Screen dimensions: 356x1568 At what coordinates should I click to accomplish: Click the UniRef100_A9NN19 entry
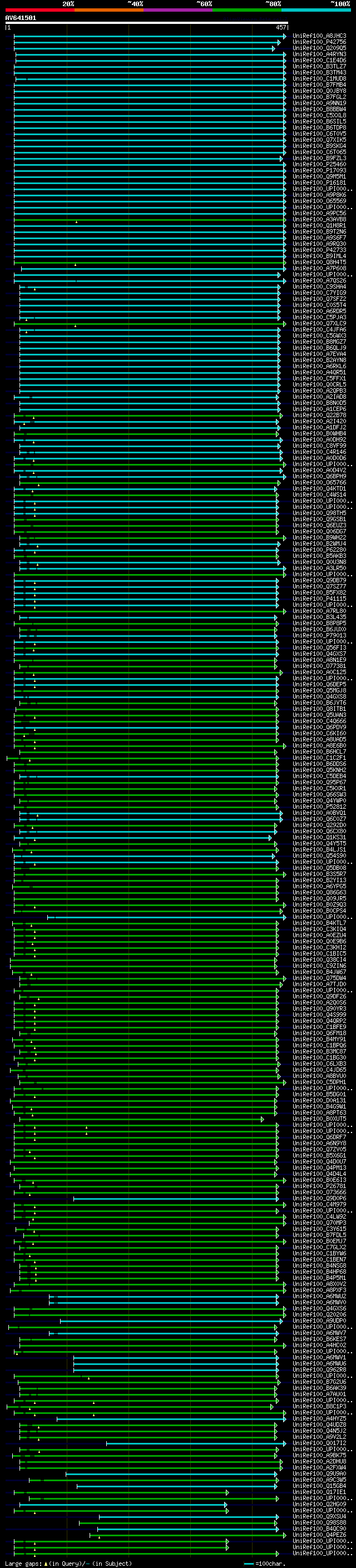pyautogui.click(x=319, y=103)
